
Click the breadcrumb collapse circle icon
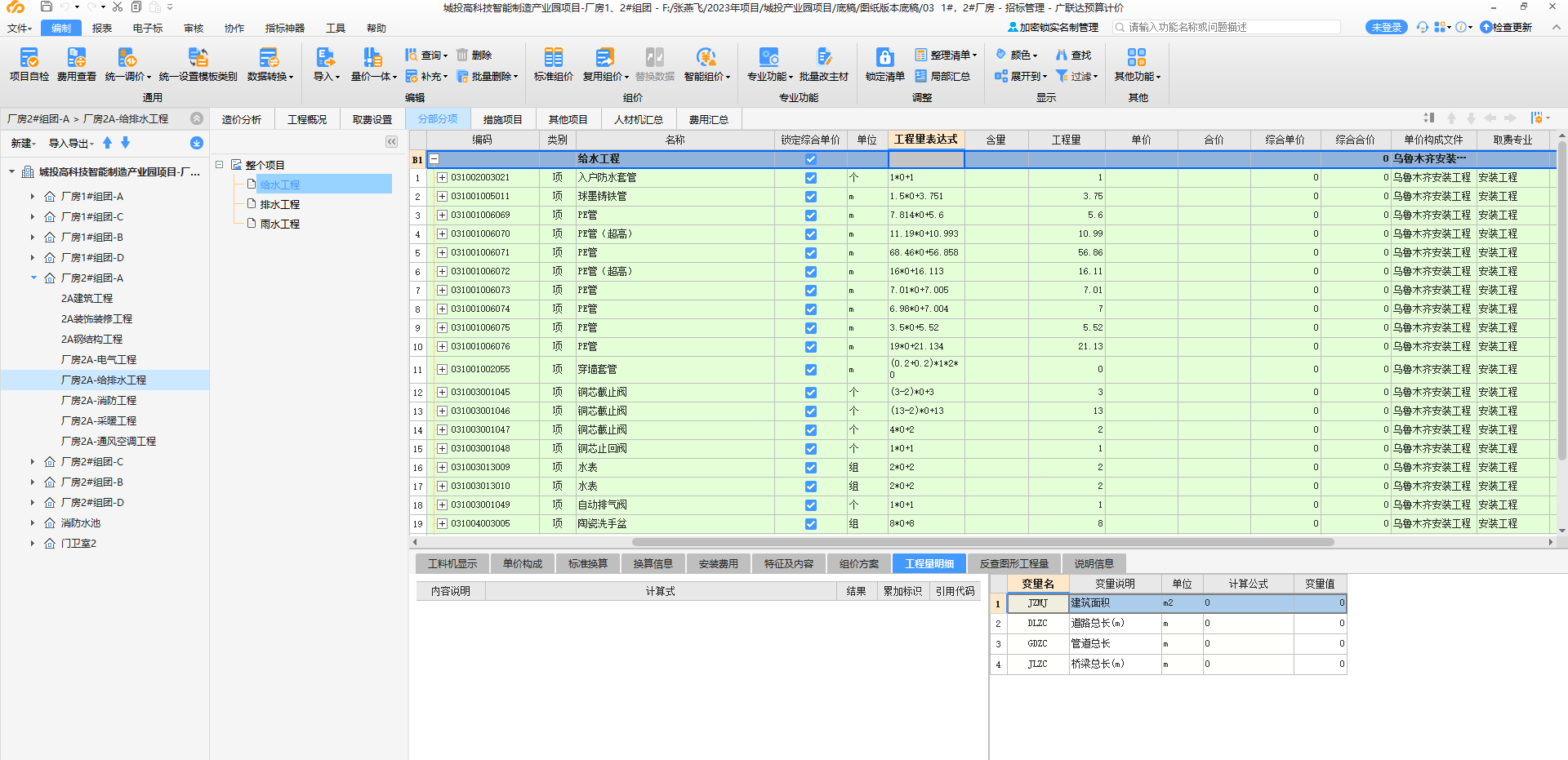point(197,118)
